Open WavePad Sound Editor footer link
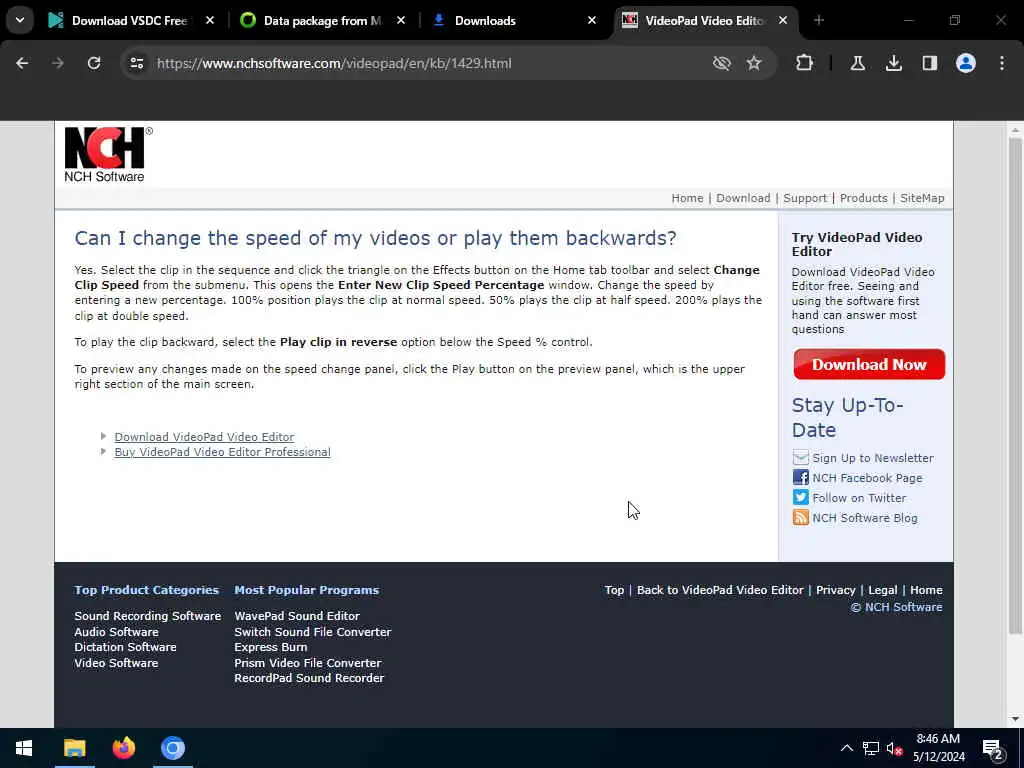The width and height of the screenshot is (1024, 768). 297,616
